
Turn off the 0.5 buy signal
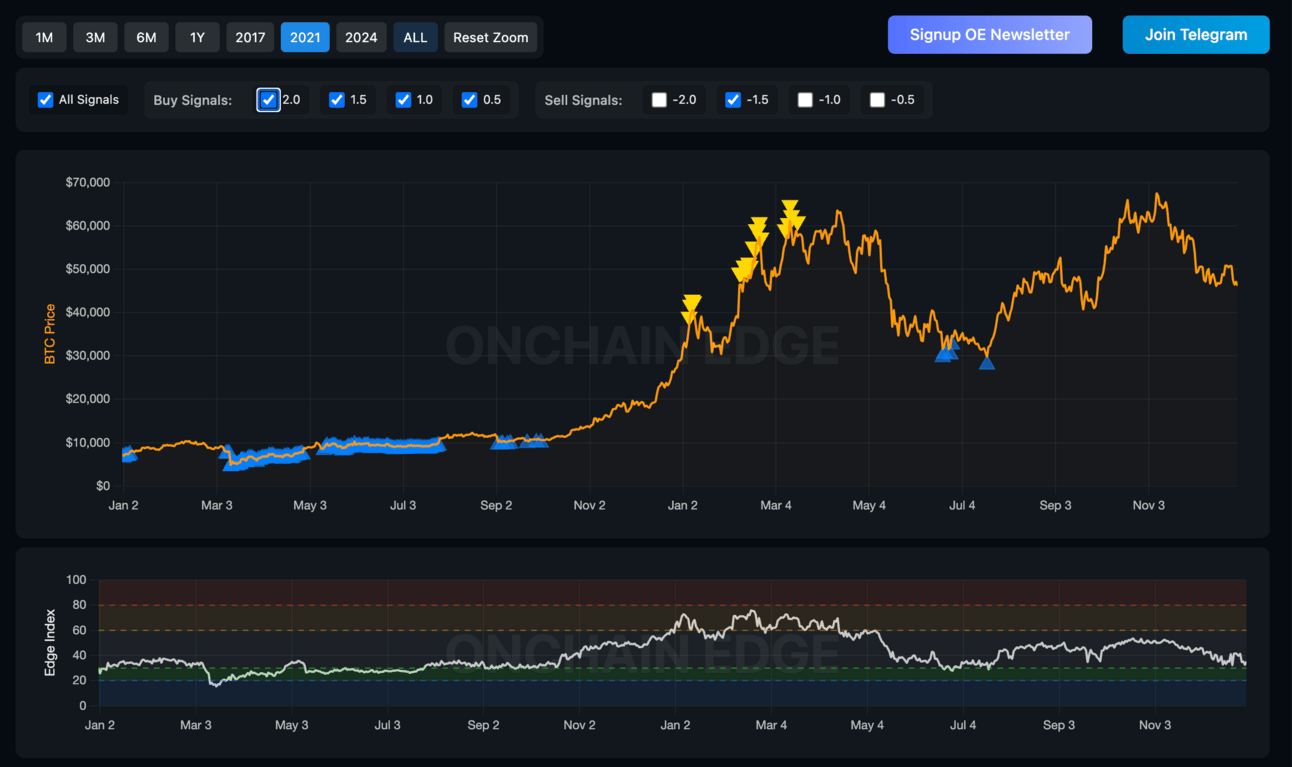[469, 100]
